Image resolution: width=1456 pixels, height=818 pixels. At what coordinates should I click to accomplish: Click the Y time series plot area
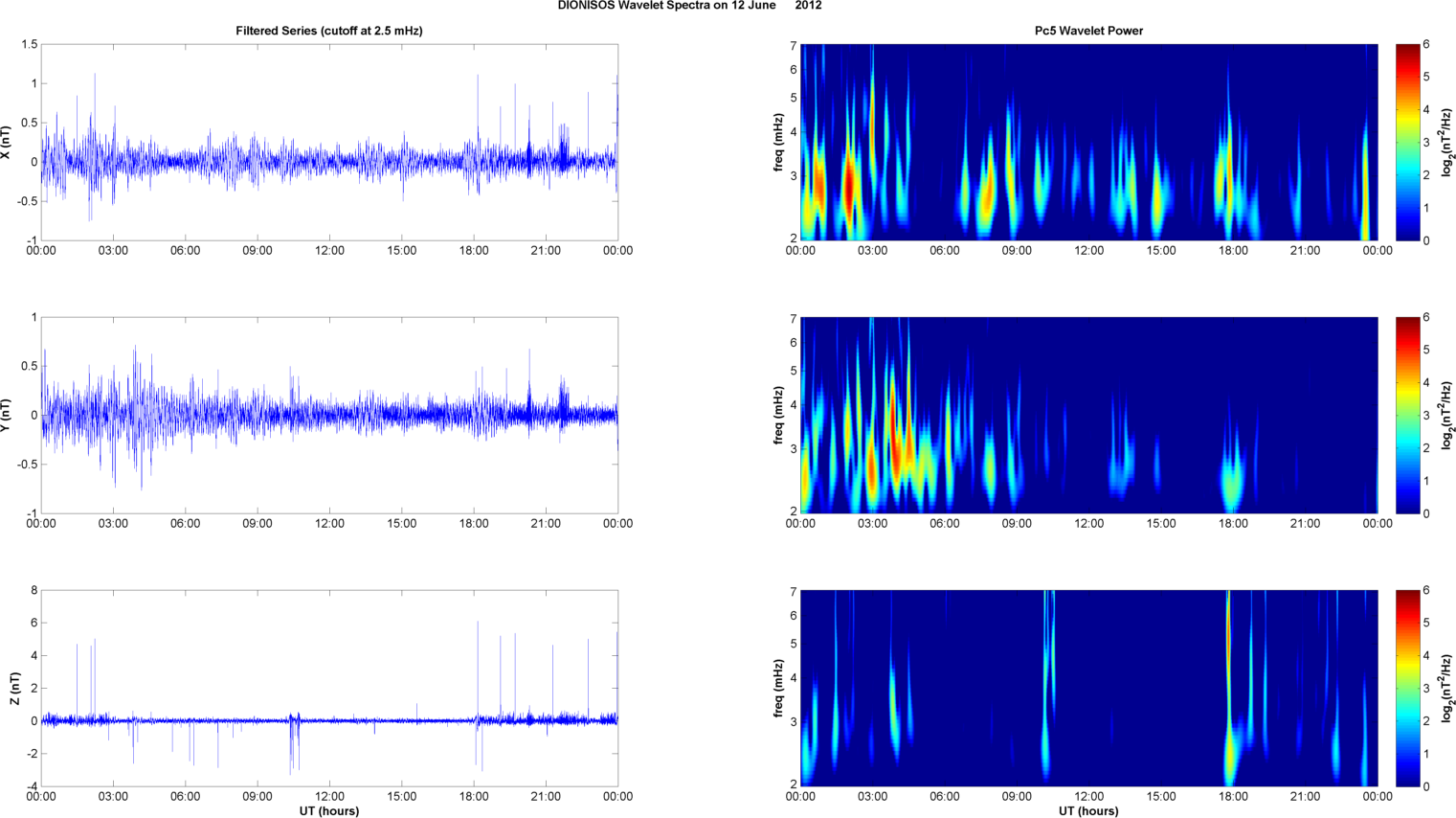(329, 415)
